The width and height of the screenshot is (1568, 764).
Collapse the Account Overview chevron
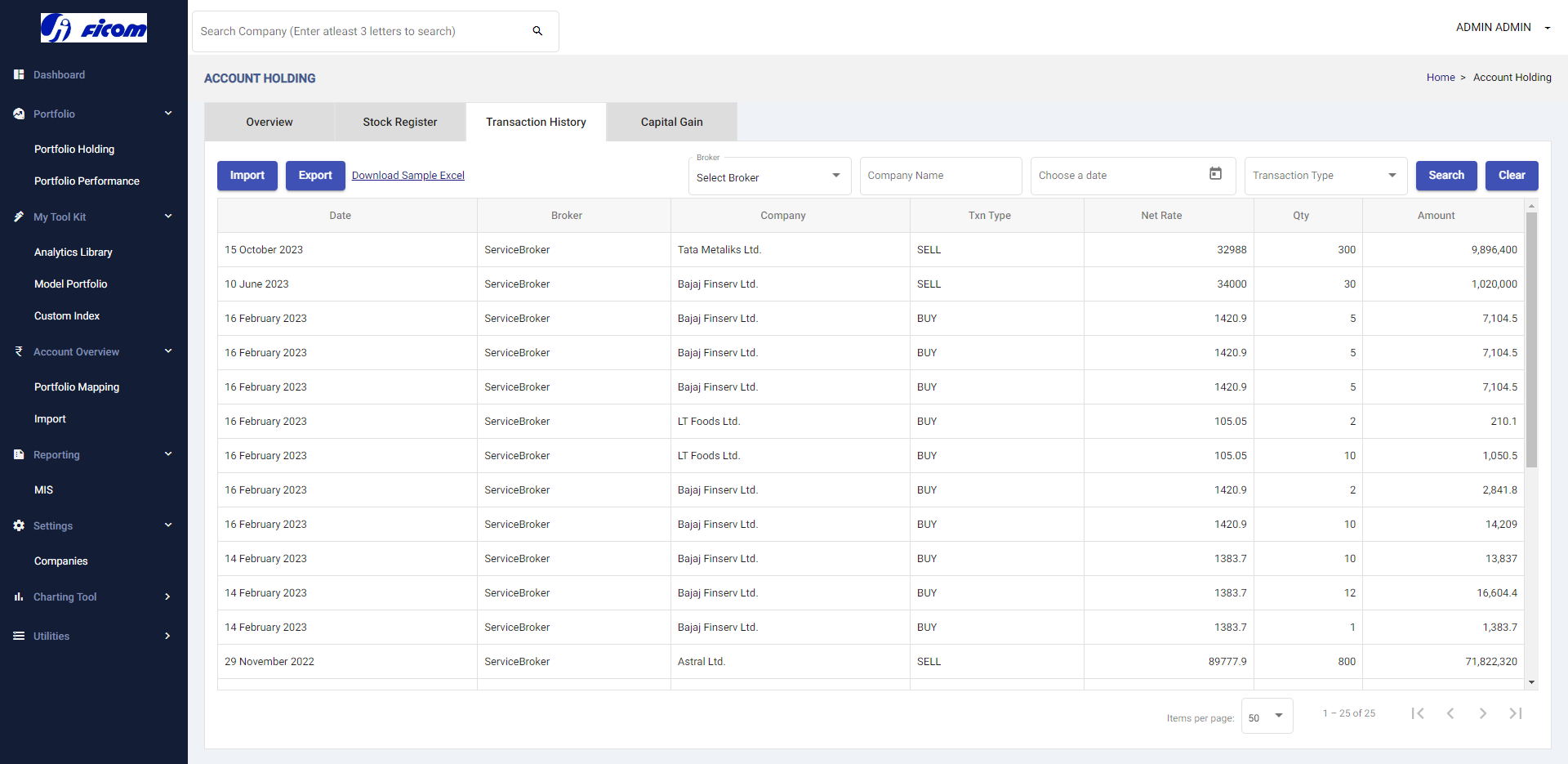click(x=168, y=351)
